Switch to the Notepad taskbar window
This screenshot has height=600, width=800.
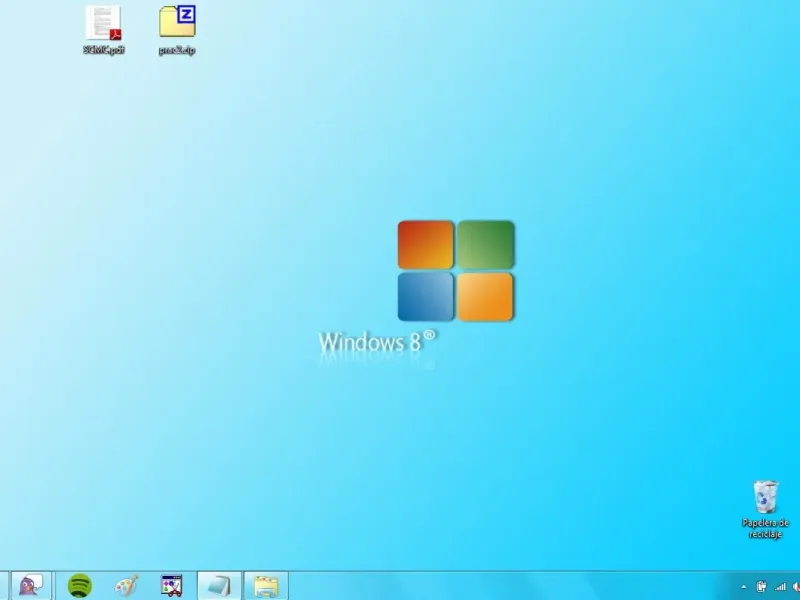point(219,585)
